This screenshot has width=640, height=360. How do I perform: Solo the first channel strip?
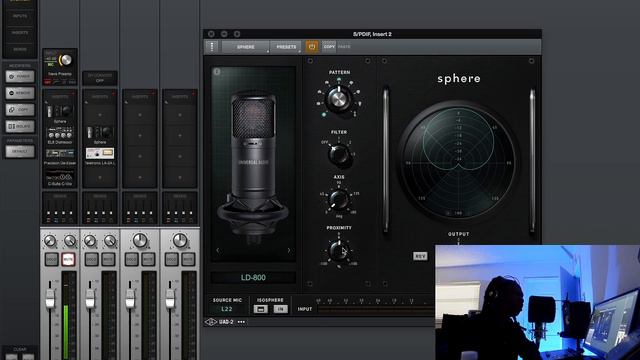click(51, 260)
